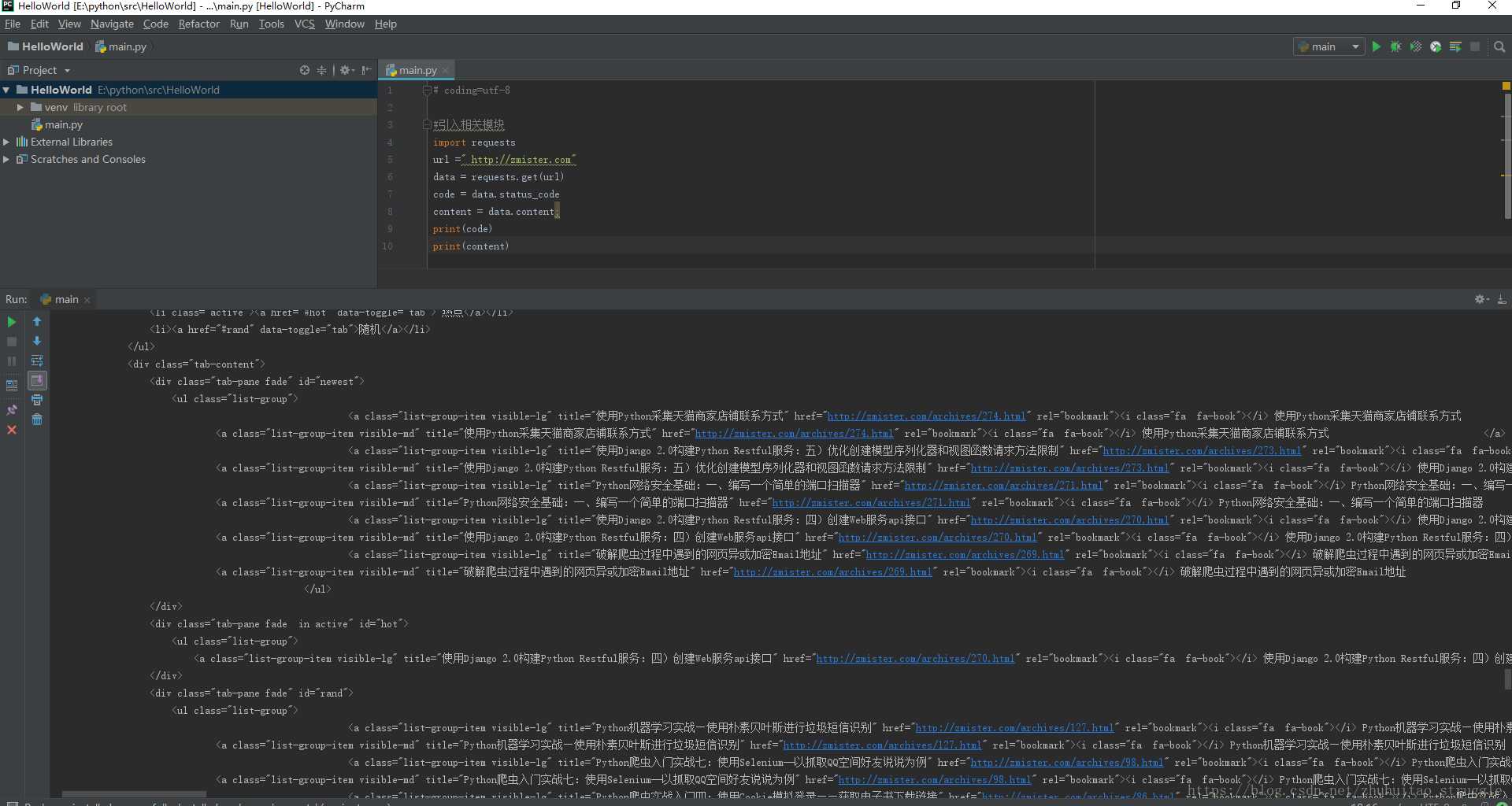The width and height of the screenshot is (1512, 806).
Task: Click the main.py breadcrumb in navigation bar
Action: [121, 46]
